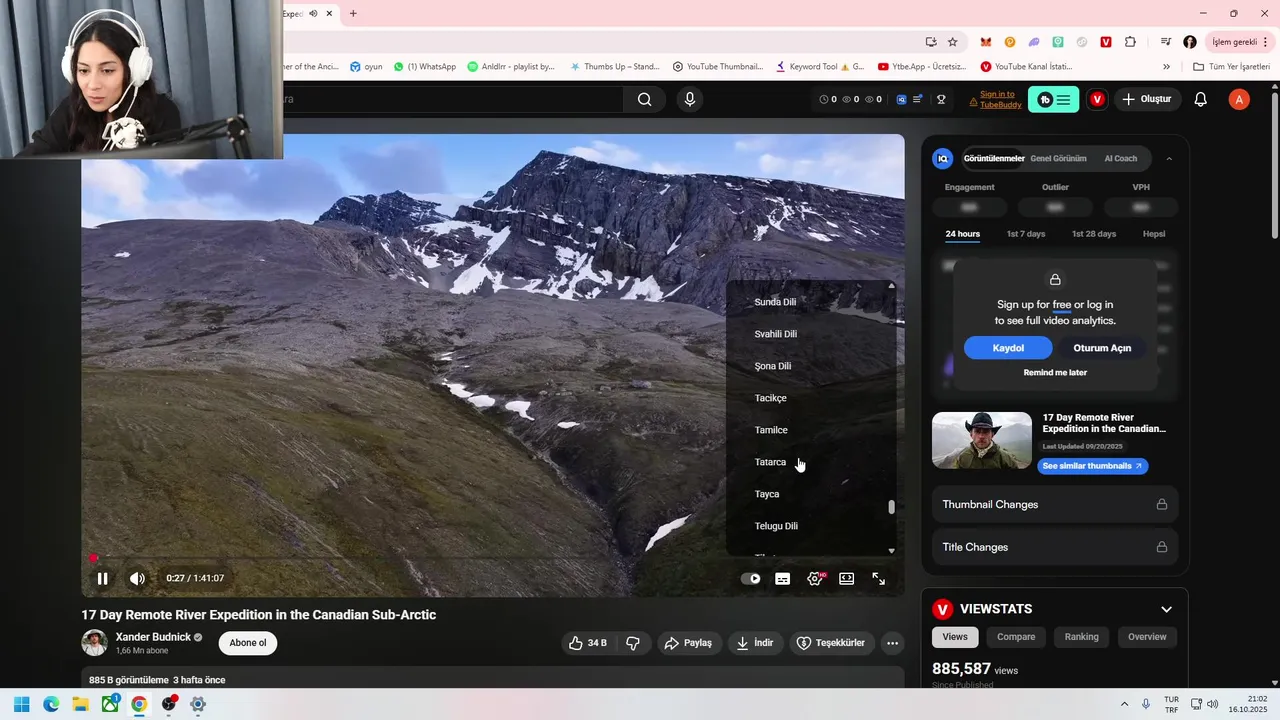The height and width of the screenshot is (720, 1280).
Task: Click the Oturum Açın login button
Action: (x=1102, y=348)
